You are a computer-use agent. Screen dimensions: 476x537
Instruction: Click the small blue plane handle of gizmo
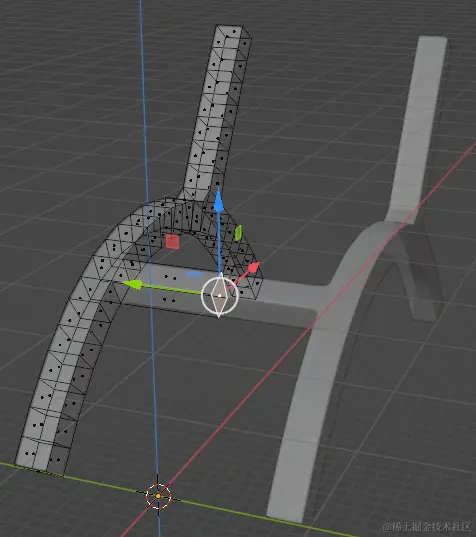(194, 274)
